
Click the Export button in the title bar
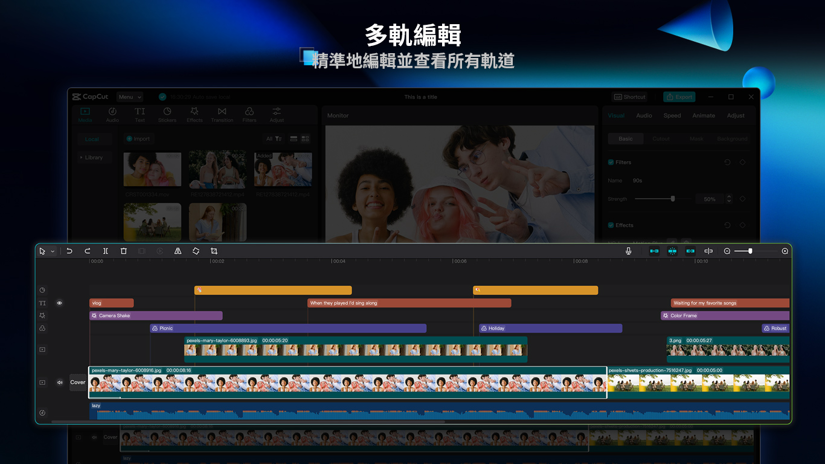(679, 97)
